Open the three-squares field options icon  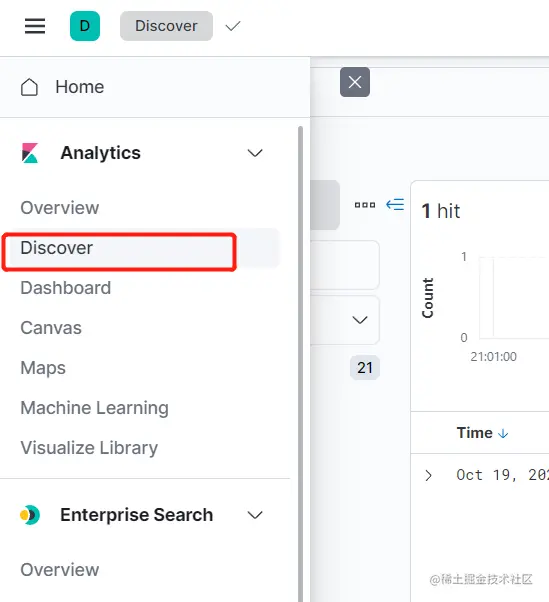365,205
